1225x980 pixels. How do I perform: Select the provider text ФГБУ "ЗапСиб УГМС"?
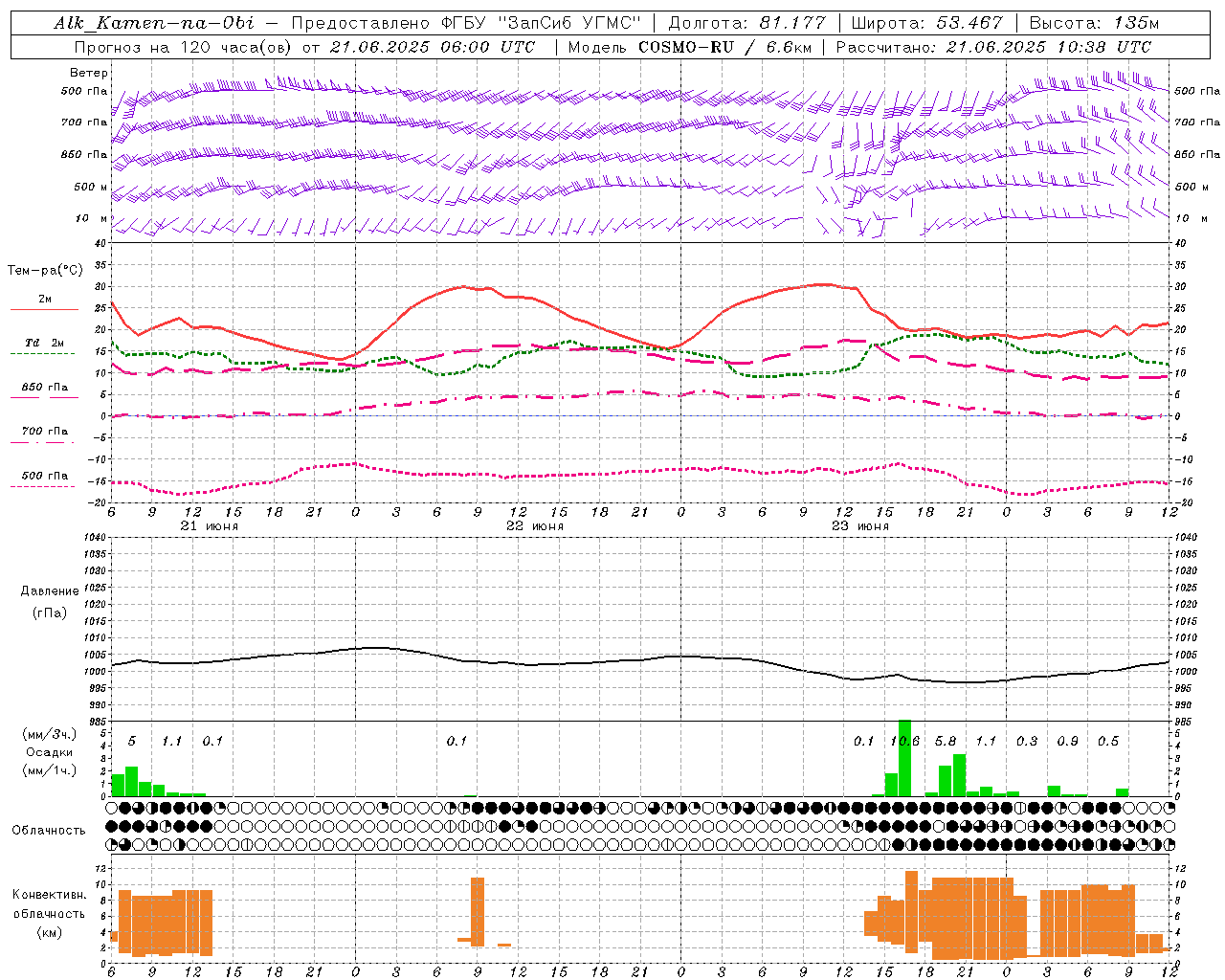click(541, 23)
